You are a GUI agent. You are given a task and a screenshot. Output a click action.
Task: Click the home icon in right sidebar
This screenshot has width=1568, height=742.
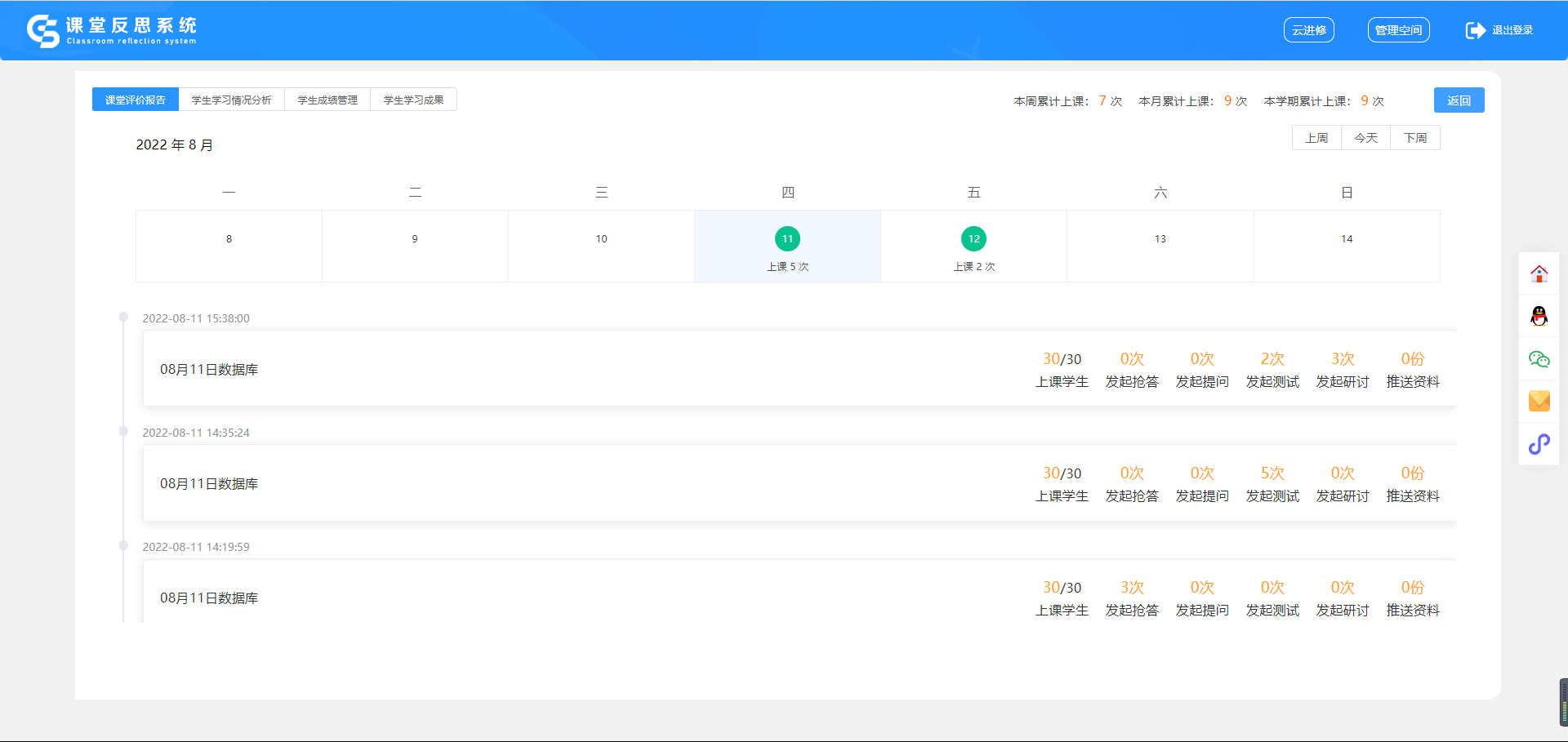point(1539,274)
